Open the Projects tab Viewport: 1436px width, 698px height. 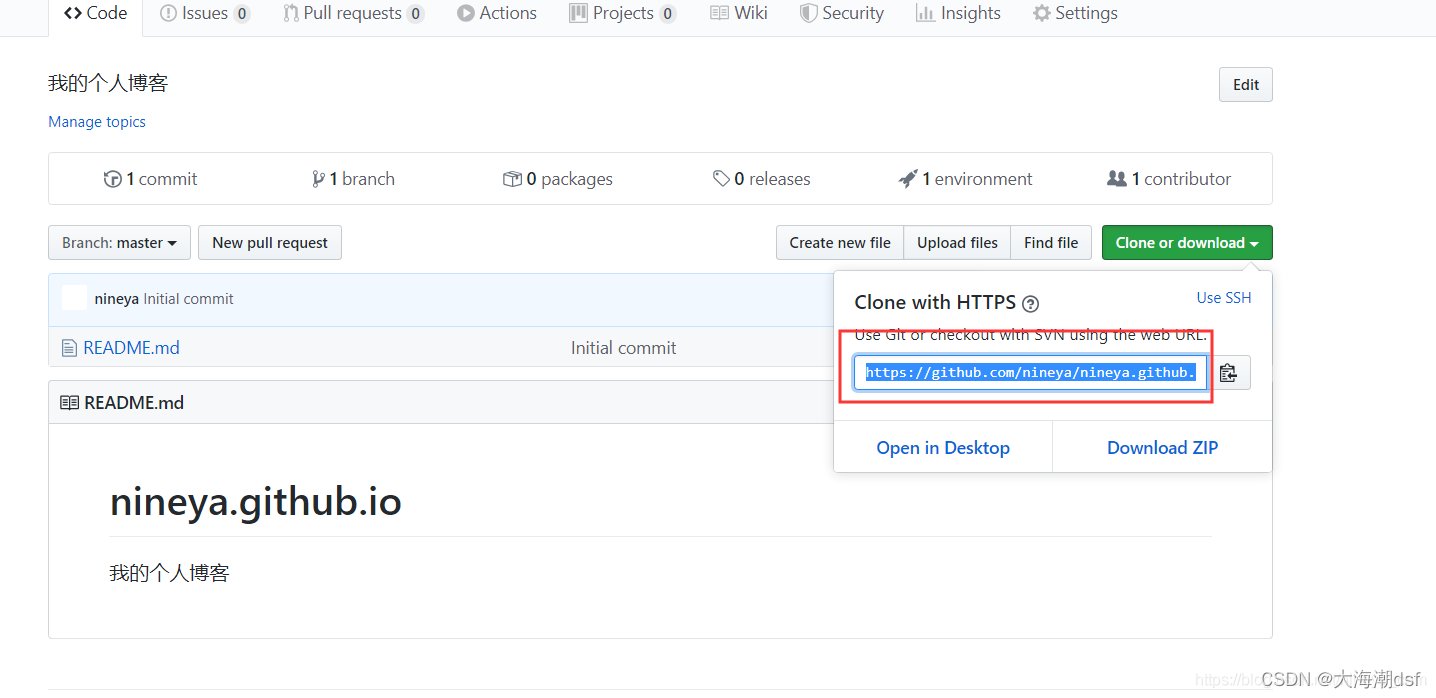click(622, 13)
